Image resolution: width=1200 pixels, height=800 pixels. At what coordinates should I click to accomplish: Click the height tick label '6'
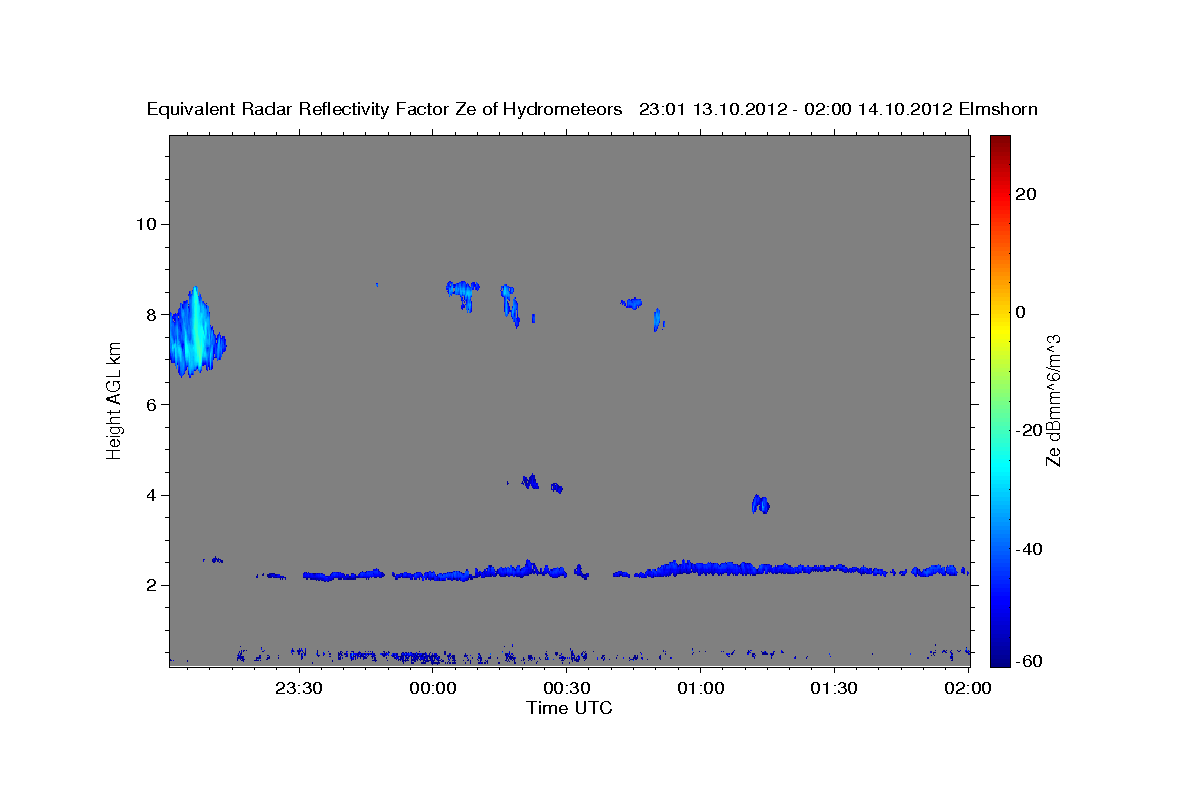(x=149, y=405)
